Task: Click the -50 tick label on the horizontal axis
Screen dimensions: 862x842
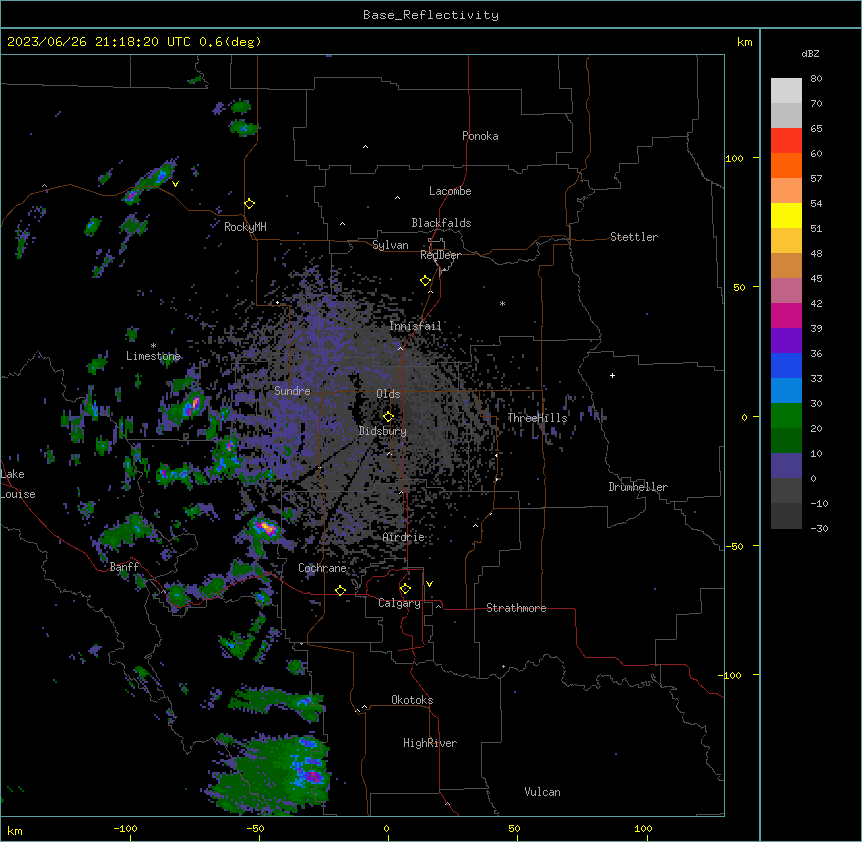Action: [x=255, y=828]
